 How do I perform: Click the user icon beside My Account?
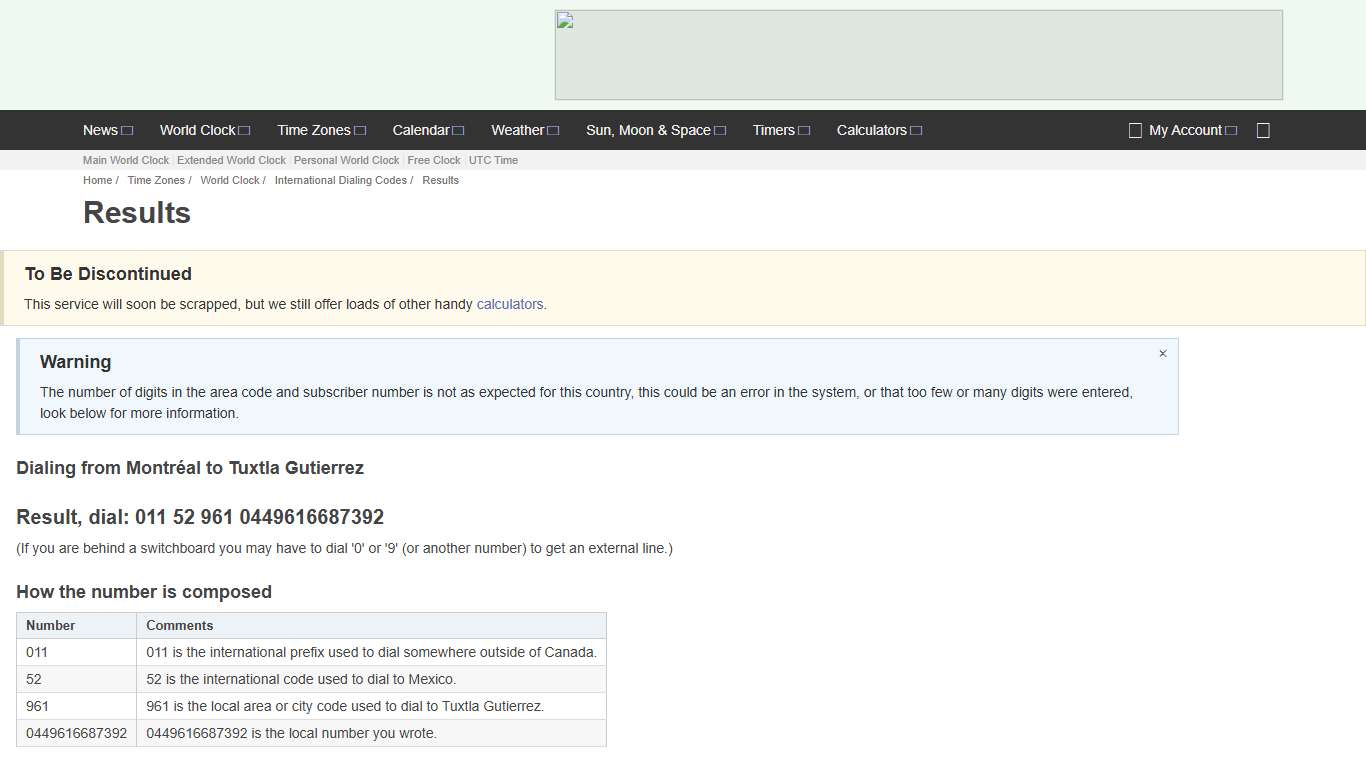1135,130
